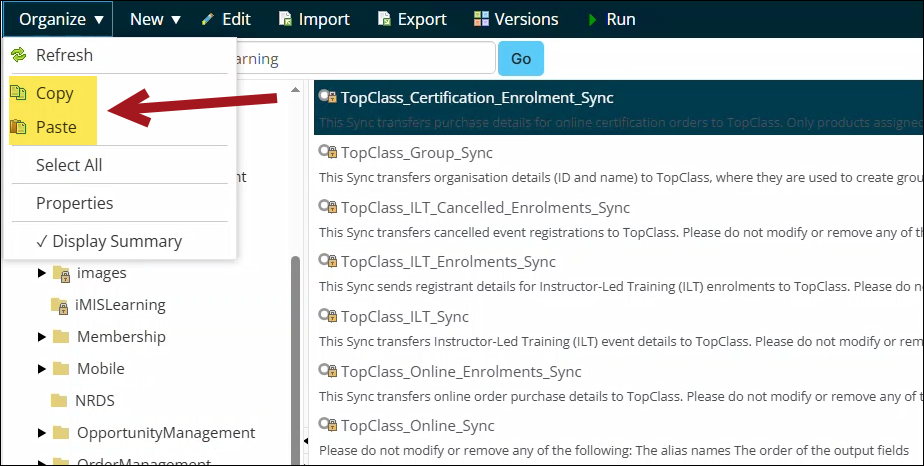The width and height of the screenshot is (924, 466).
Task: Click the Import toolbar button
Action: tap(314, 19)
